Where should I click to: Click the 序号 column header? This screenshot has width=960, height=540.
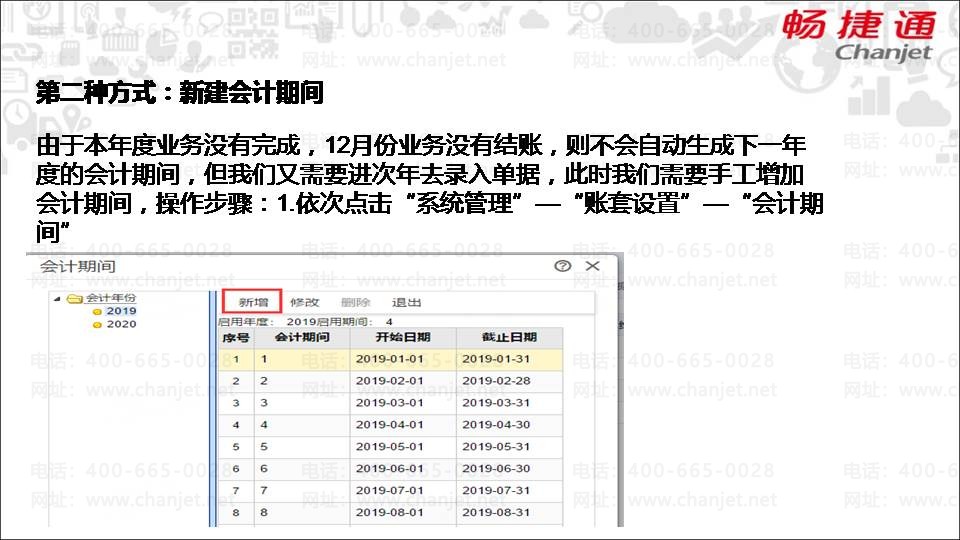[236, 337]
